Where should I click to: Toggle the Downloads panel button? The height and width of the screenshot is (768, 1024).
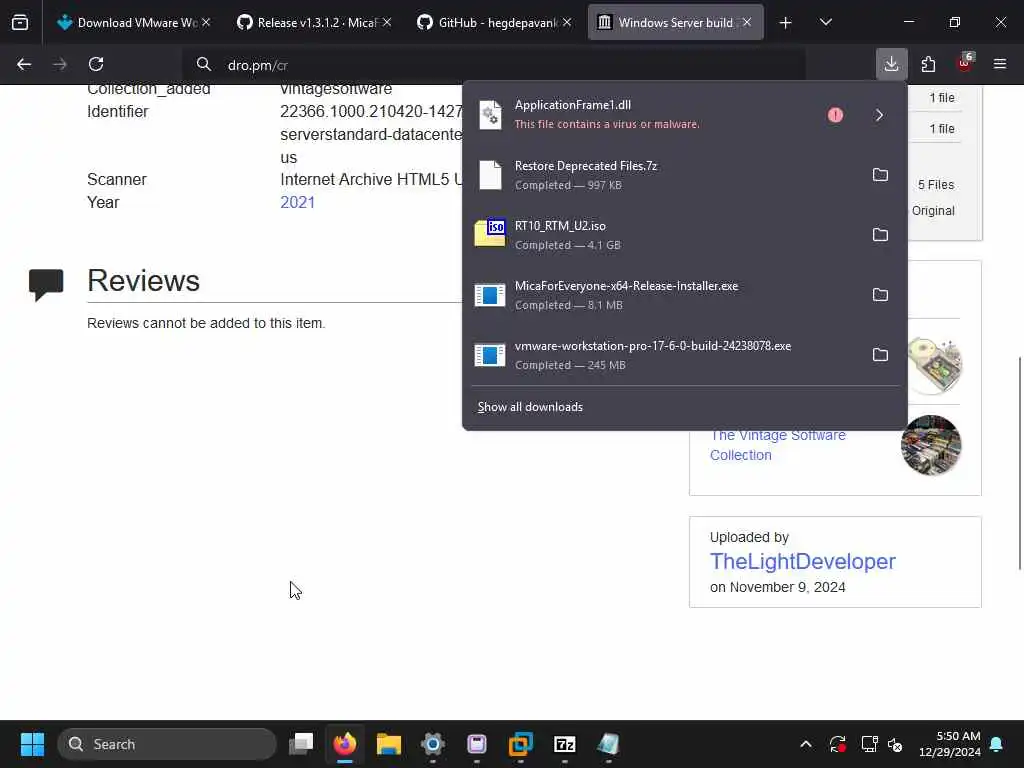pyautogui.click(x=891, y=64)
